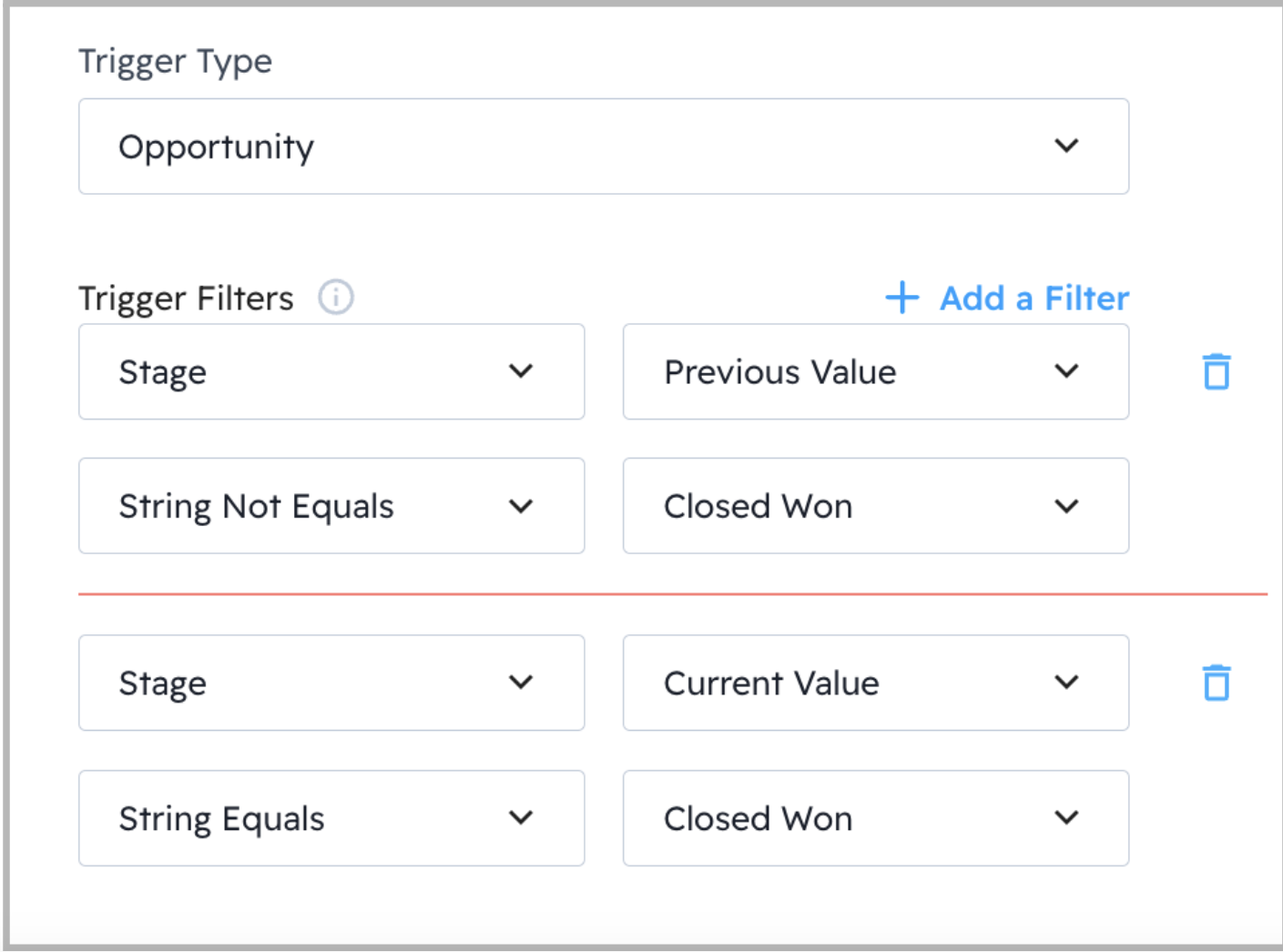Delete the Current Value stage filter

[x=1217, y=683]
